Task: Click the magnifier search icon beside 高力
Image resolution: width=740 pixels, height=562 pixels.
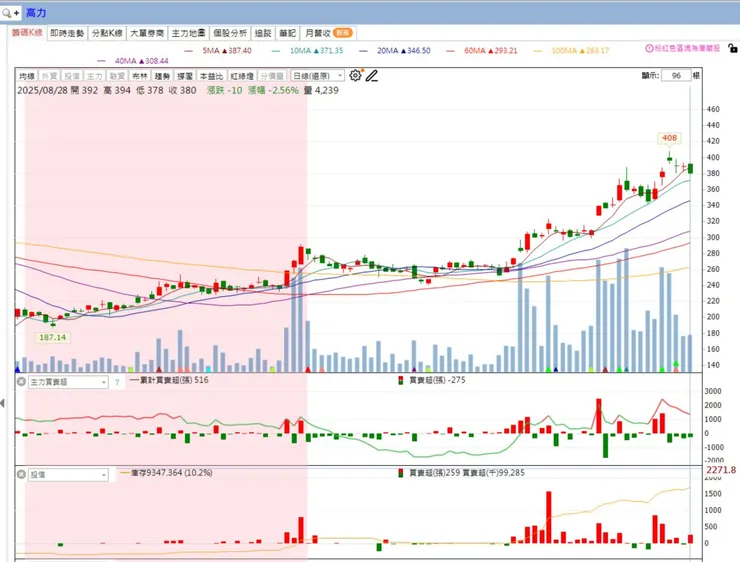Action: pos(7,13)
